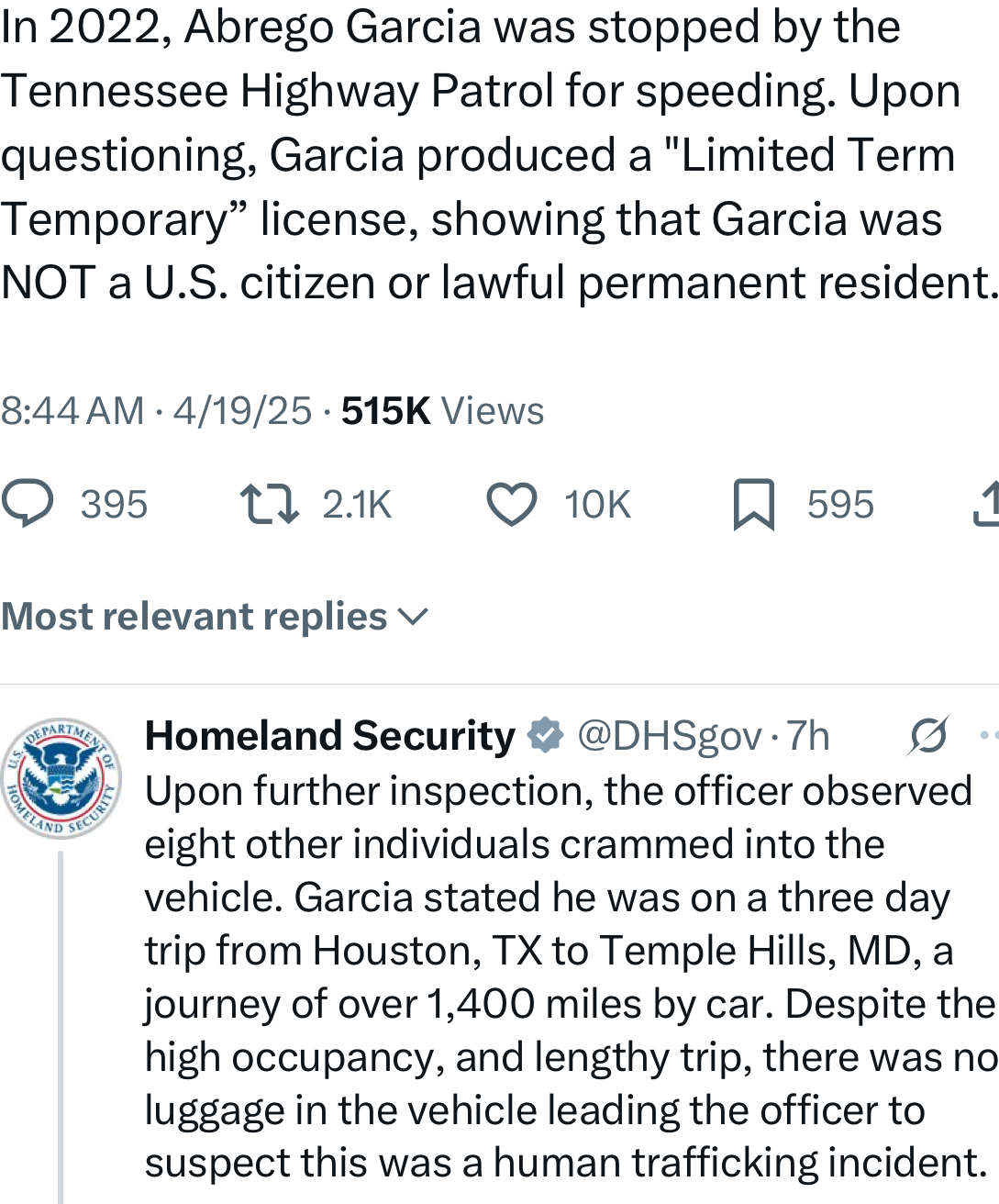This screenshot has height=1204, width=999.
Task: Click the chevron beside Most relevant replies
Action: click(414, 617)
